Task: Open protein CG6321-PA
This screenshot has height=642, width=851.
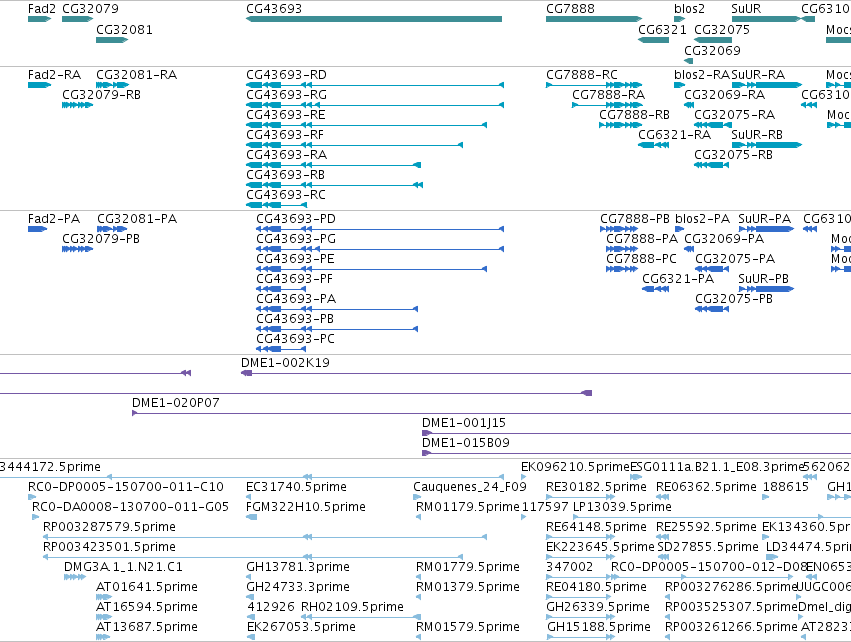Action: coord(655,289)
